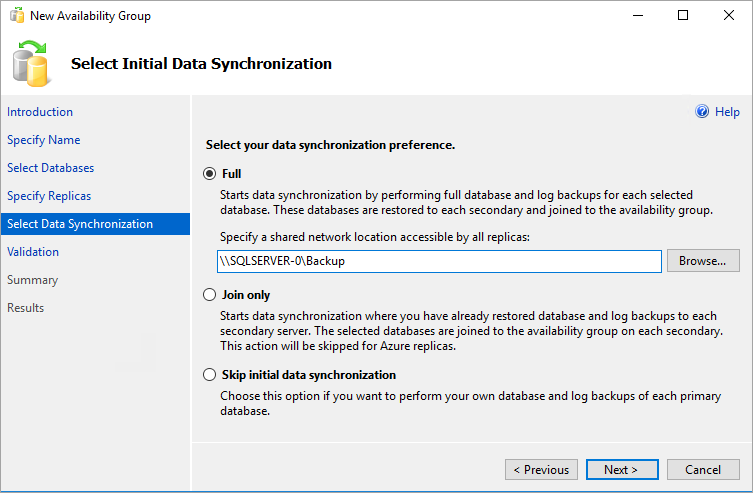Click the blue Help question mark icon
The image size is (753, 493).
[702, 112]
